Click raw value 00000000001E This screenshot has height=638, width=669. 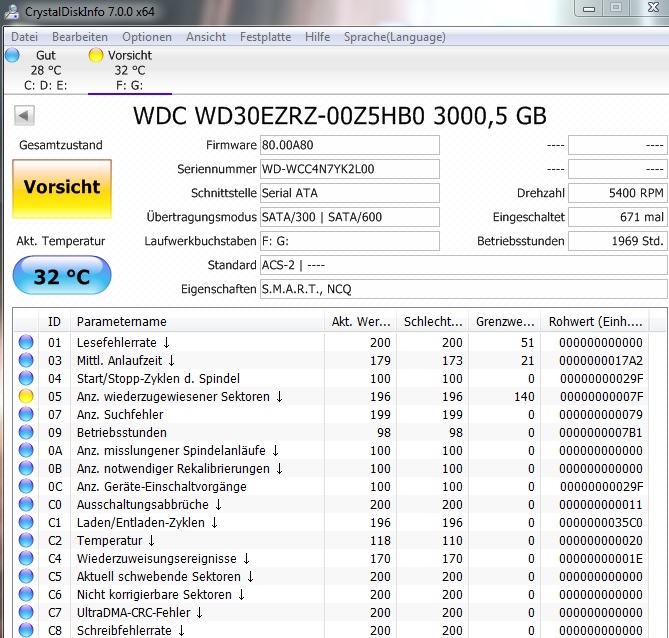pyautogui.click(x=601, y=558)
